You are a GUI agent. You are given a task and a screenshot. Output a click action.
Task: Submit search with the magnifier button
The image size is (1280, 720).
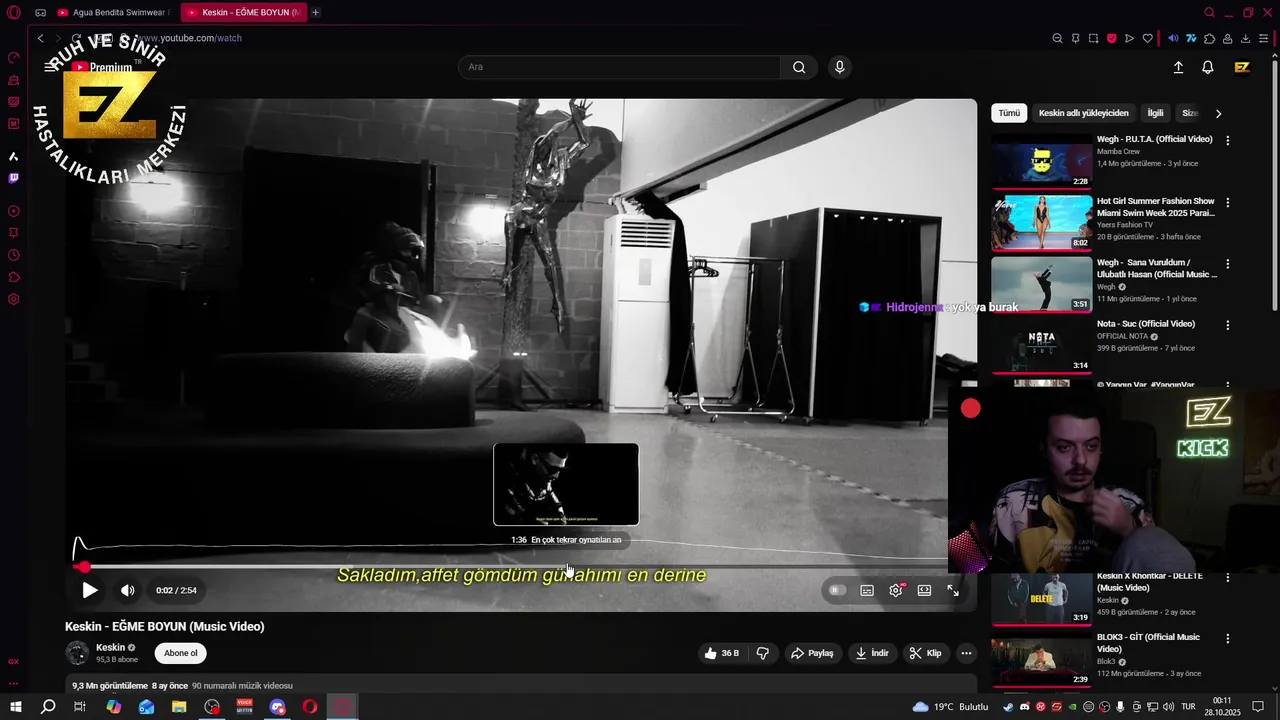click(x=799, y=67)
